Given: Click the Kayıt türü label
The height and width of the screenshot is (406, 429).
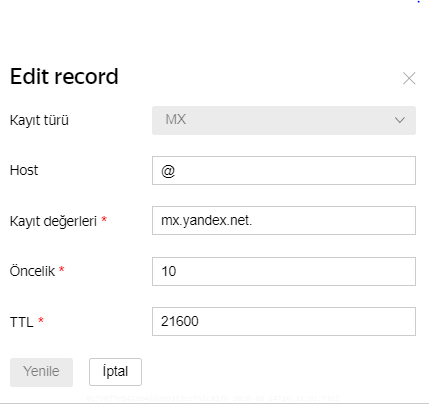Looking at the screenshot, I should click(x=39, y=120).
